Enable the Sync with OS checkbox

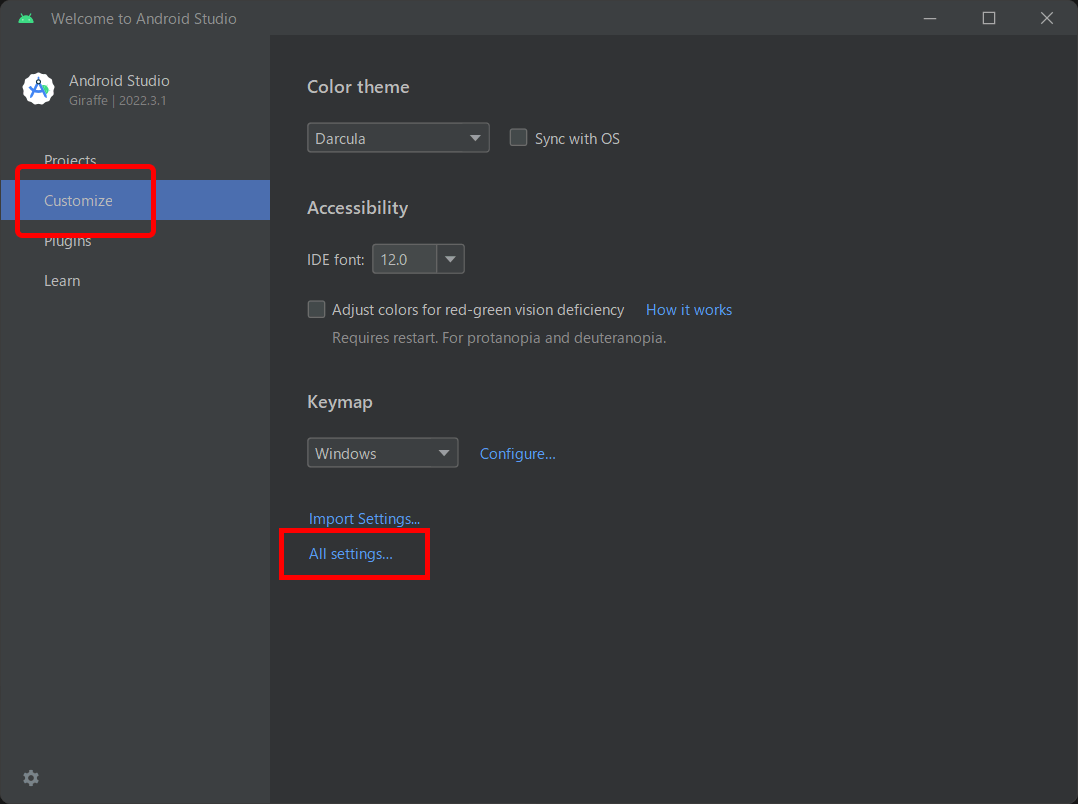(518, 138)
